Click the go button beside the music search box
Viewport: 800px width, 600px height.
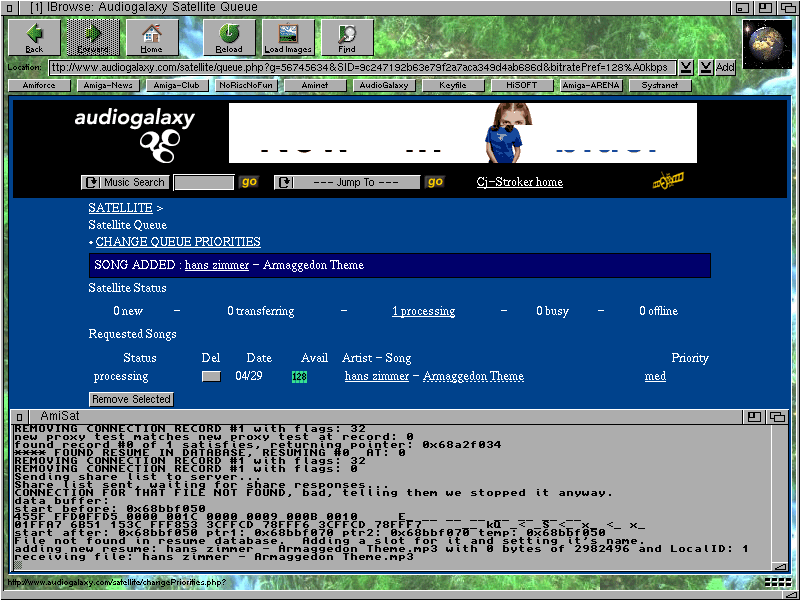[x=249, y=182]
